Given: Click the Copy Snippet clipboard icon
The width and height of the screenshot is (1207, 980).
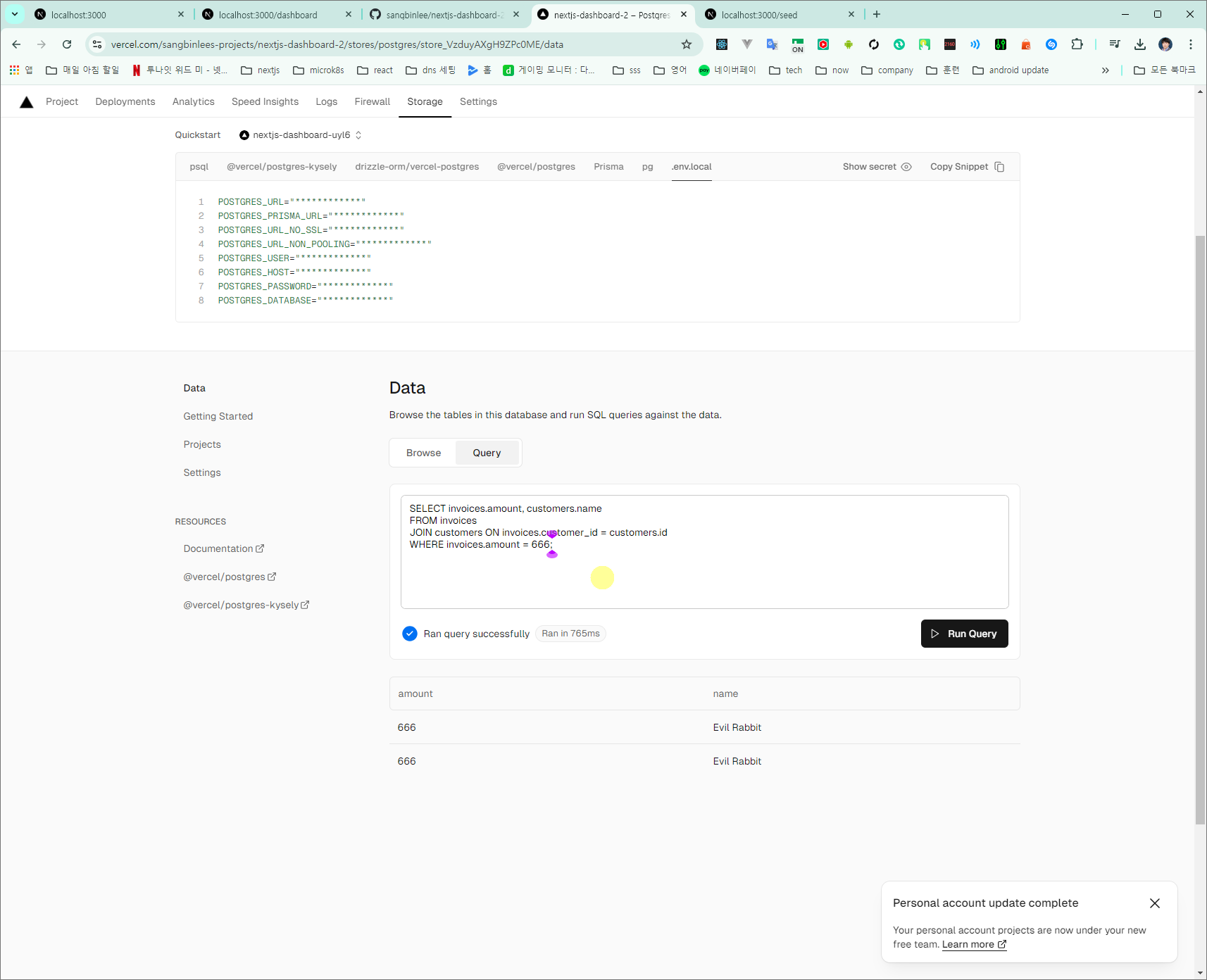Looking at the screenshot, I should [999, 167].
